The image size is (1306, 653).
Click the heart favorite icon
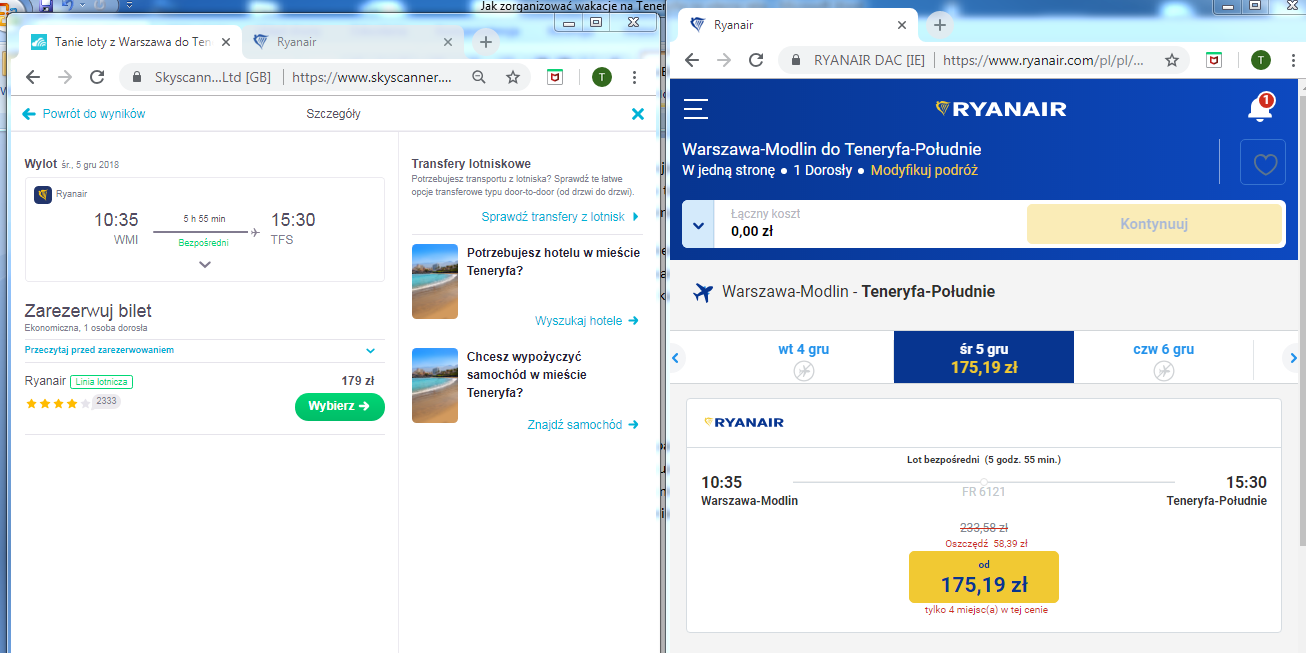click(x=1263, y=163)
